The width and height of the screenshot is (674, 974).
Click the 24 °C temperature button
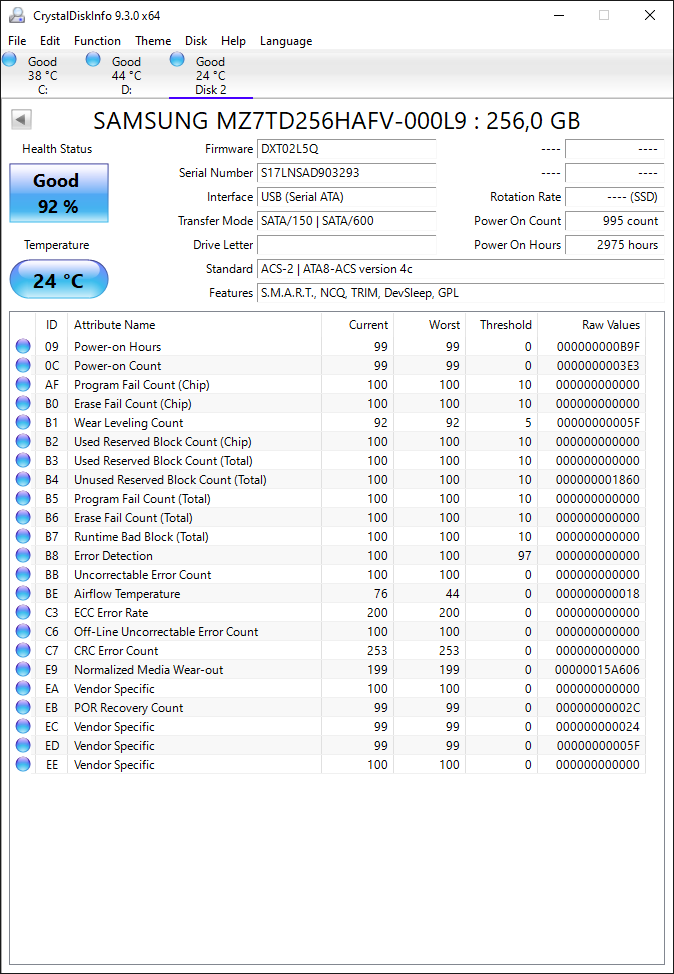(x=59, y=279)
